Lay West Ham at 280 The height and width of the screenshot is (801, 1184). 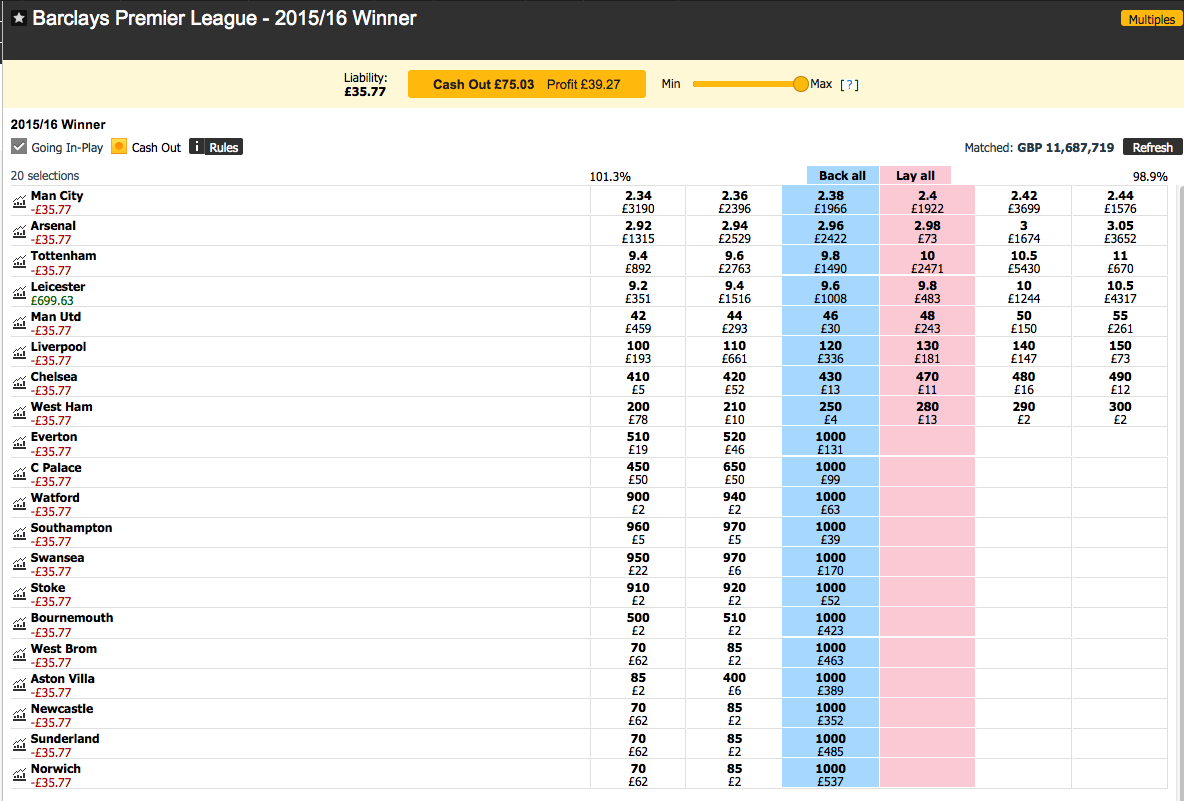tap(927, 413)
